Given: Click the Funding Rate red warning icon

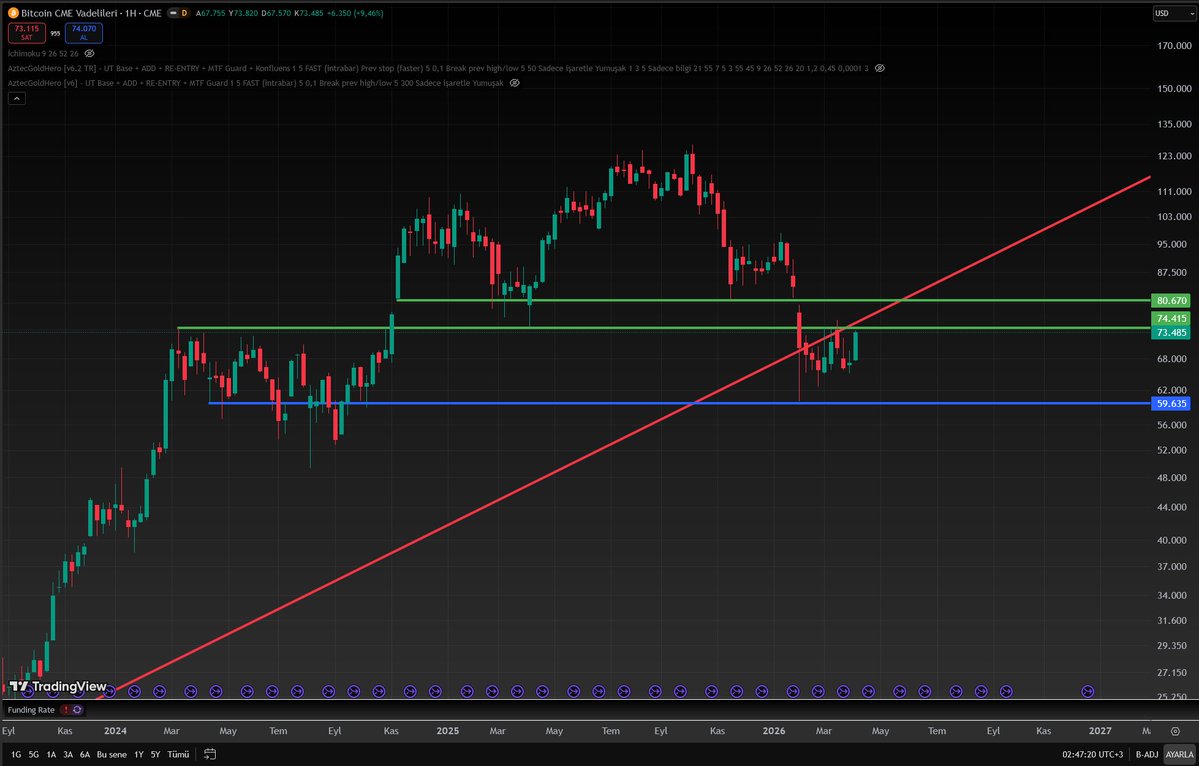Looking at the screenshot, I should click(x=65, y=709).
